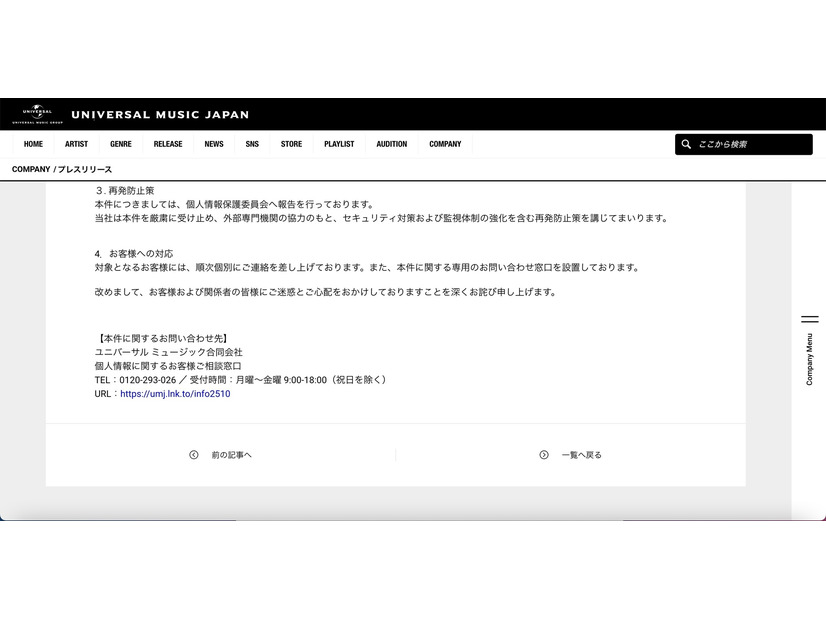Open the SNS menu item
Viewport: 826px width, 620px height.
point(252,144)
